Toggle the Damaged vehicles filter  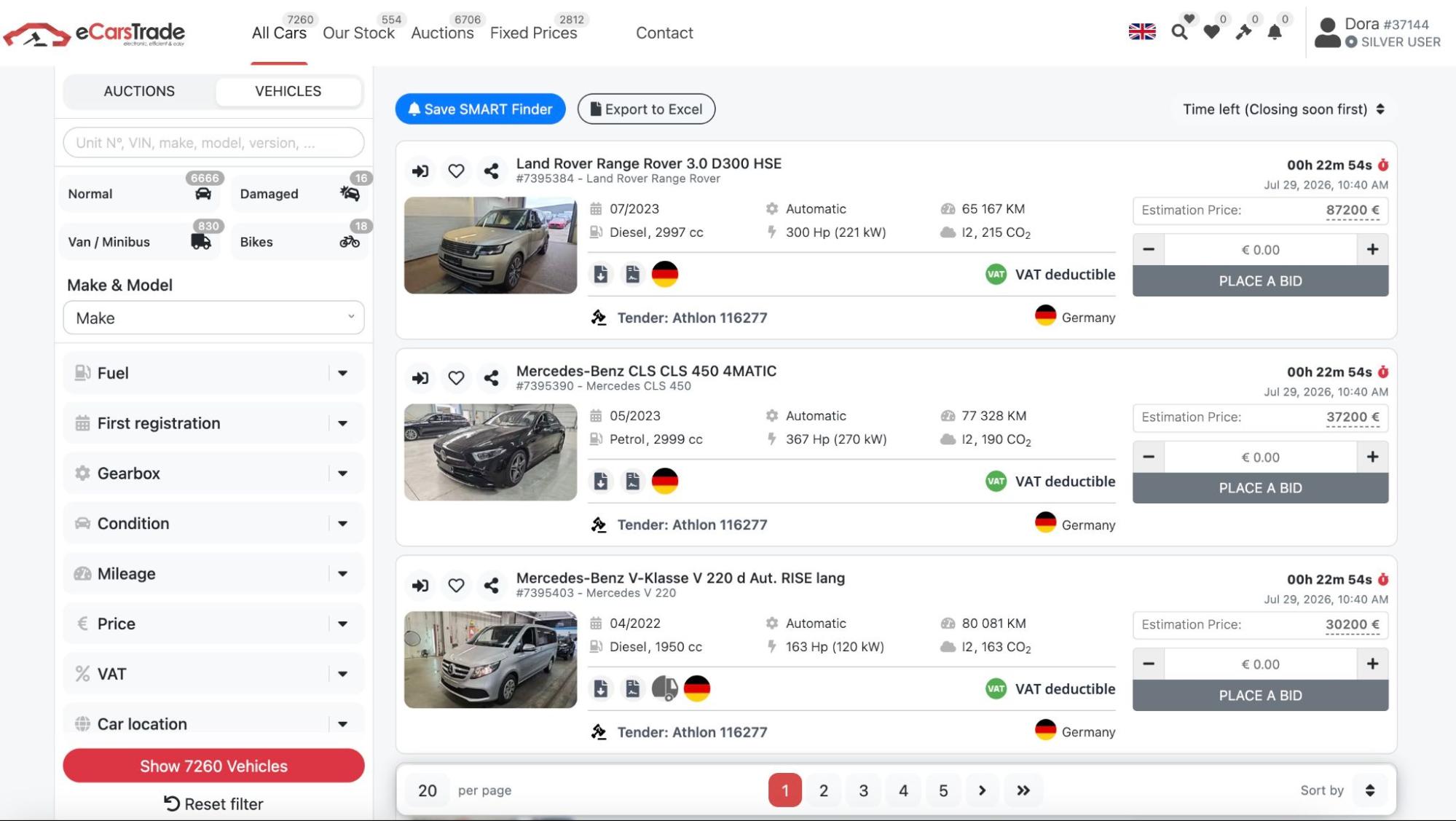(x=300, y=193)
